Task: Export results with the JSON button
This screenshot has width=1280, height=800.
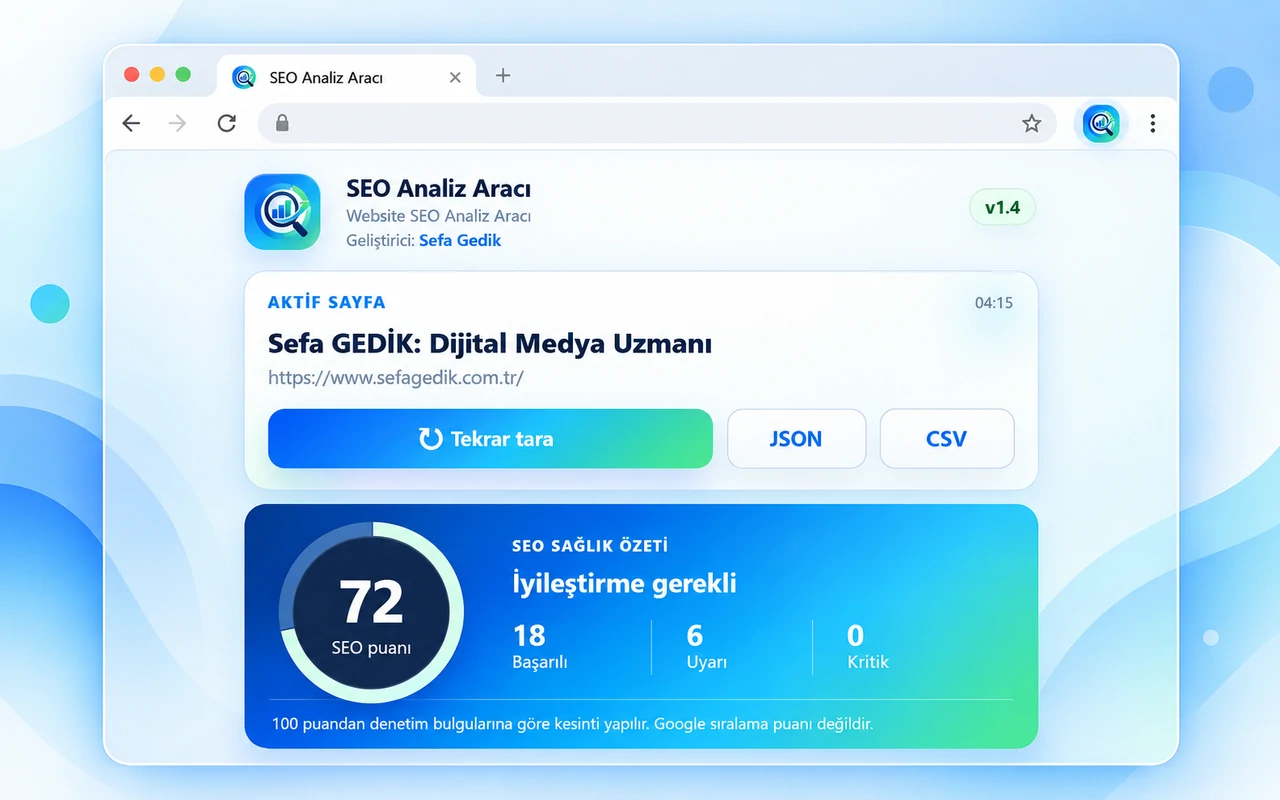Action: pyautogui.click(x=796, y=439)
